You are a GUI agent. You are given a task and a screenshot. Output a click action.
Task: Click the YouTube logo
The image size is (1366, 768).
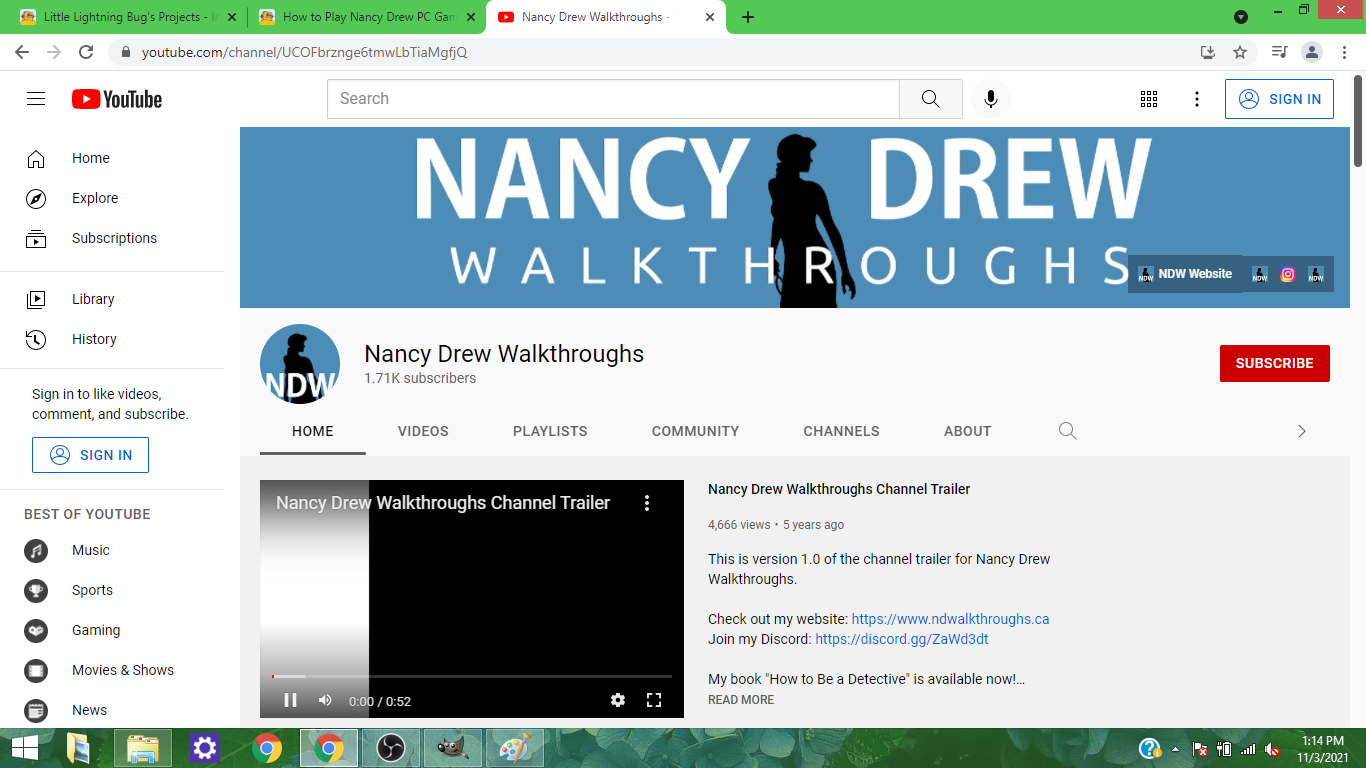coord(117,99)
